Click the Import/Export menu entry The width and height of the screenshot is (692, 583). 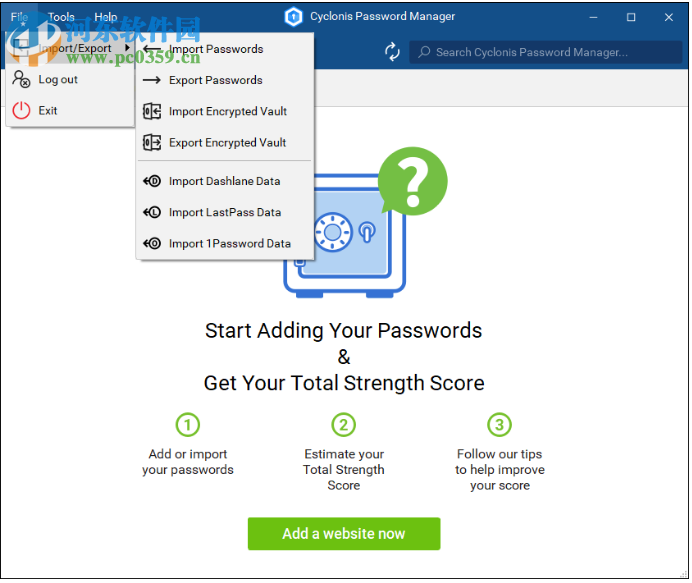click(71, 48)
